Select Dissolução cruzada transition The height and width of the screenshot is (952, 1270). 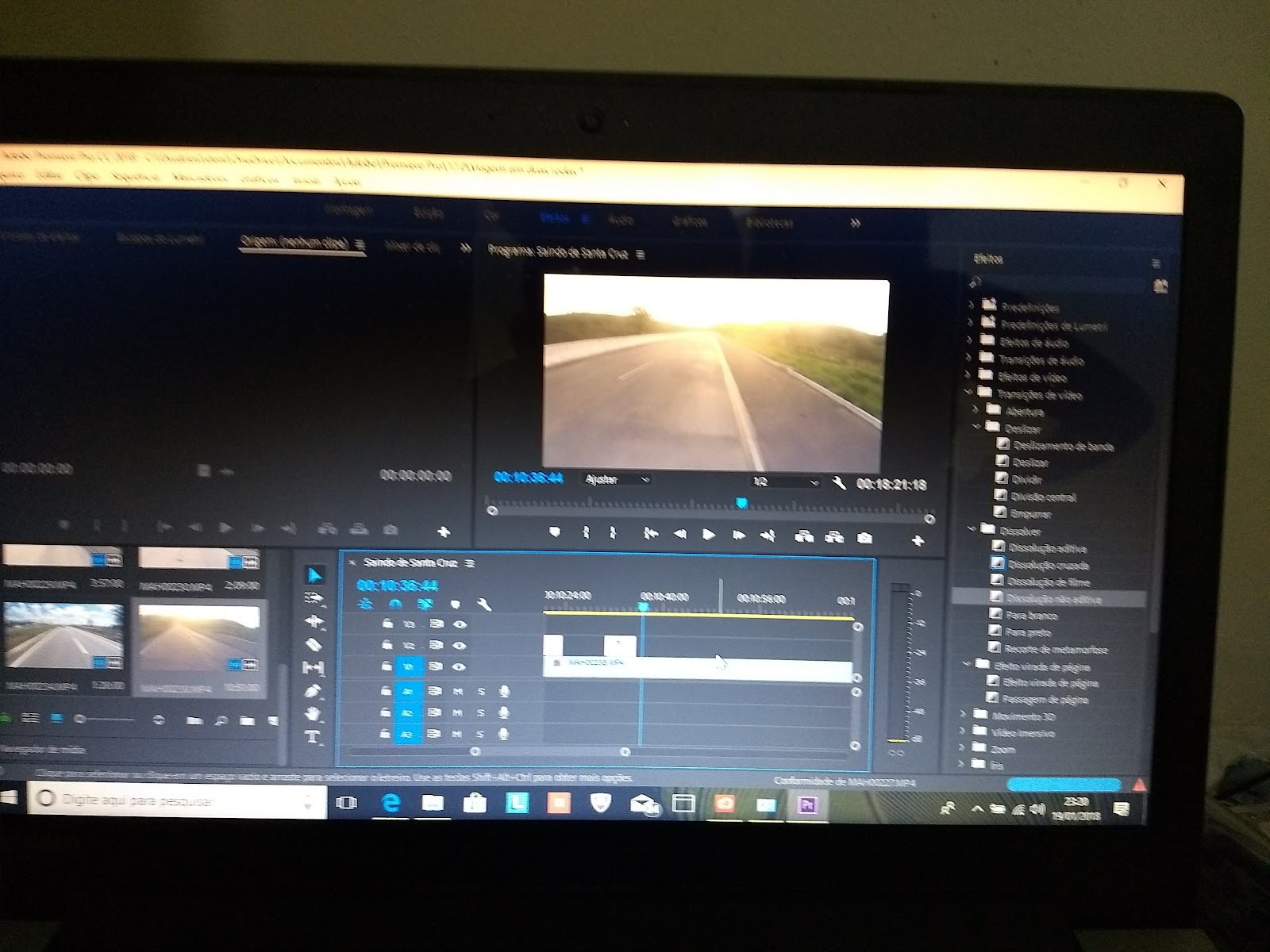point(1048,565)
